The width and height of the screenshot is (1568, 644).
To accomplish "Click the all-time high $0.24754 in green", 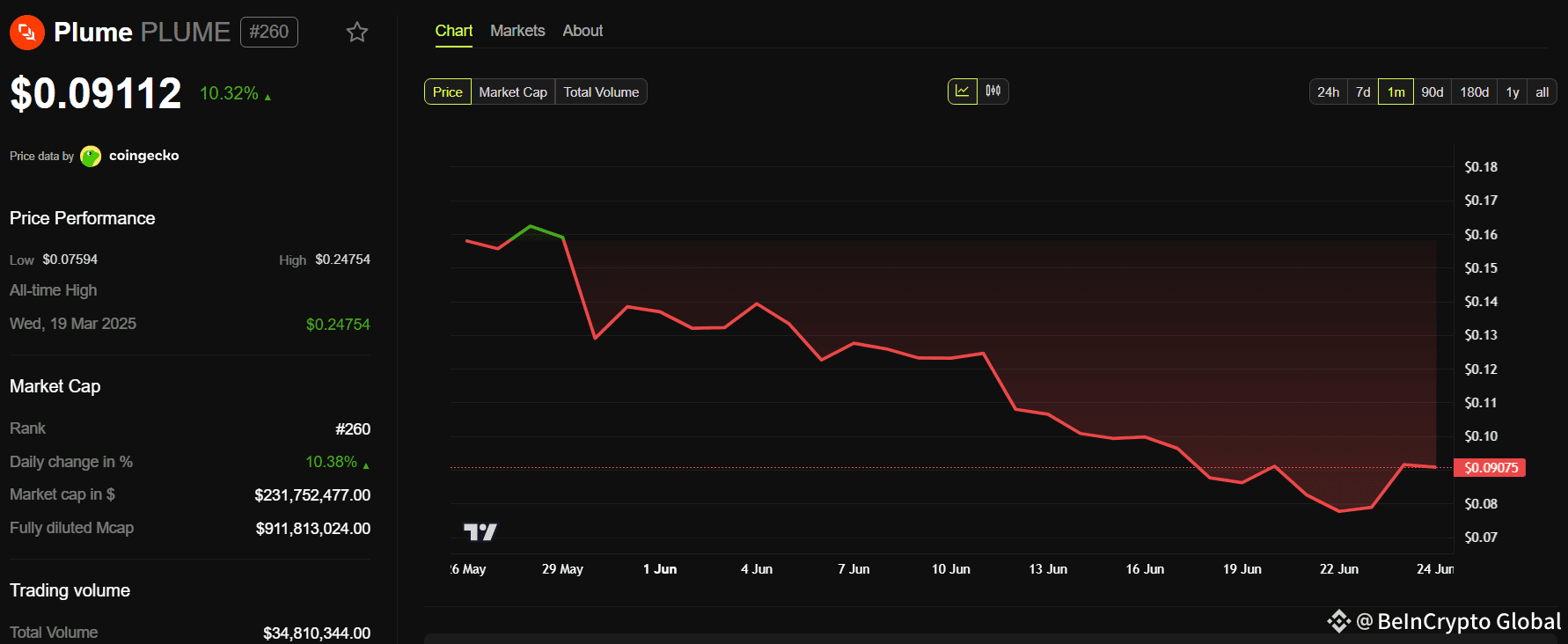I will coord(338,325).
